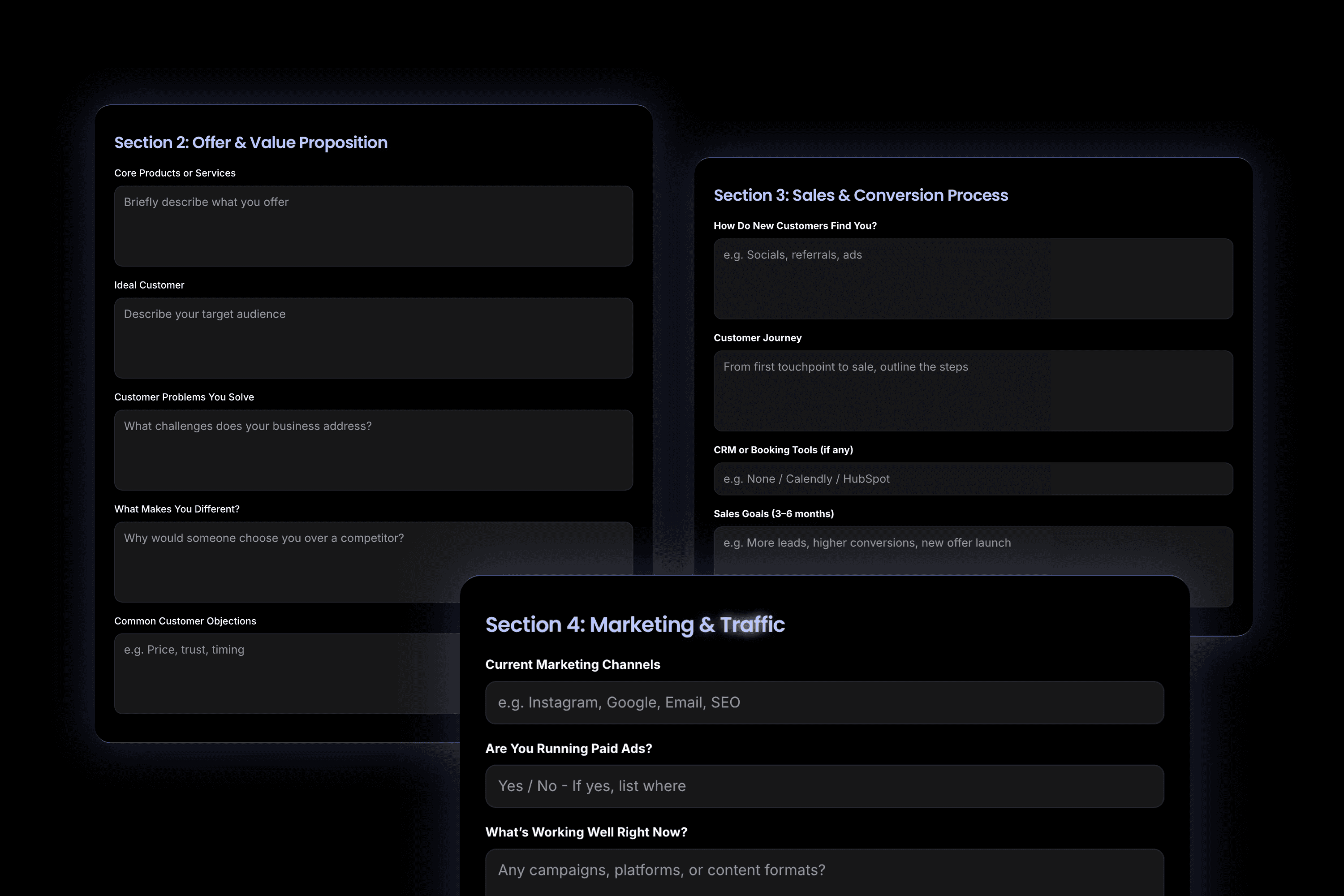Click the 'Customer Journey' label
1344x896 pixels.
757,338
